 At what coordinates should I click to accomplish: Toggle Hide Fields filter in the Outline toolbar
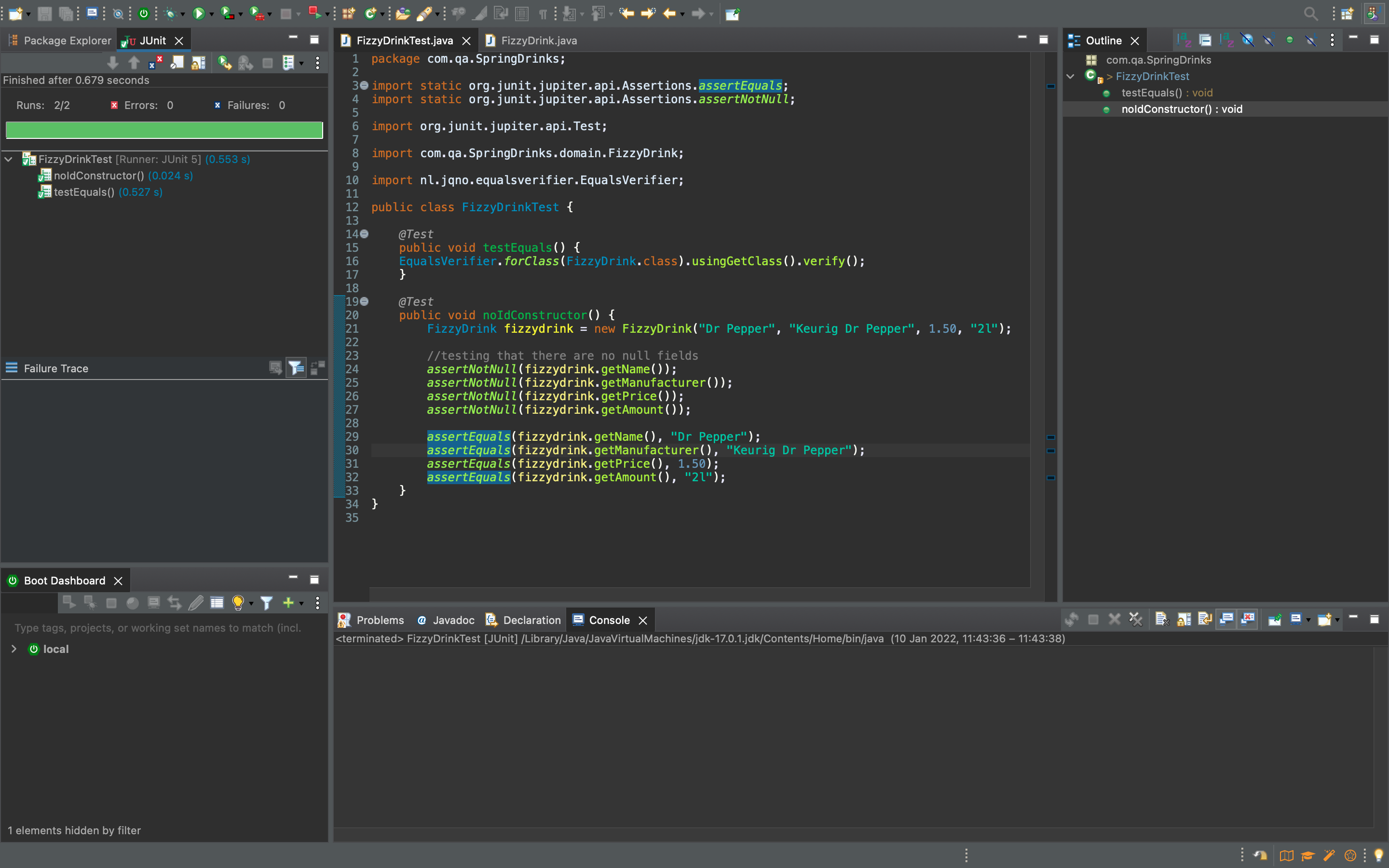pyautogui.click(x=1247, y=40)
